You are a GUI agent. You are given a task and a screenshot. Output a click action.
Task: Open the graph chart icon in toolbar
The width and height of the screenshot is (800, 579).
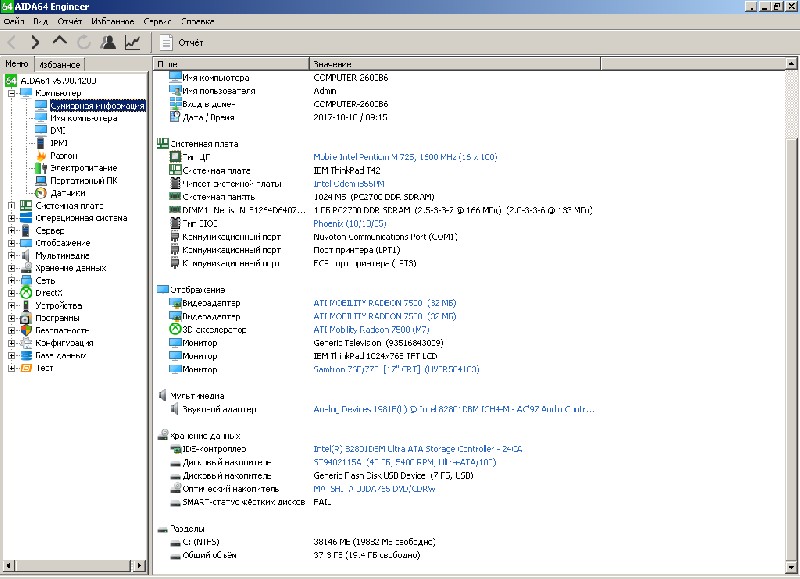point(132,42)
